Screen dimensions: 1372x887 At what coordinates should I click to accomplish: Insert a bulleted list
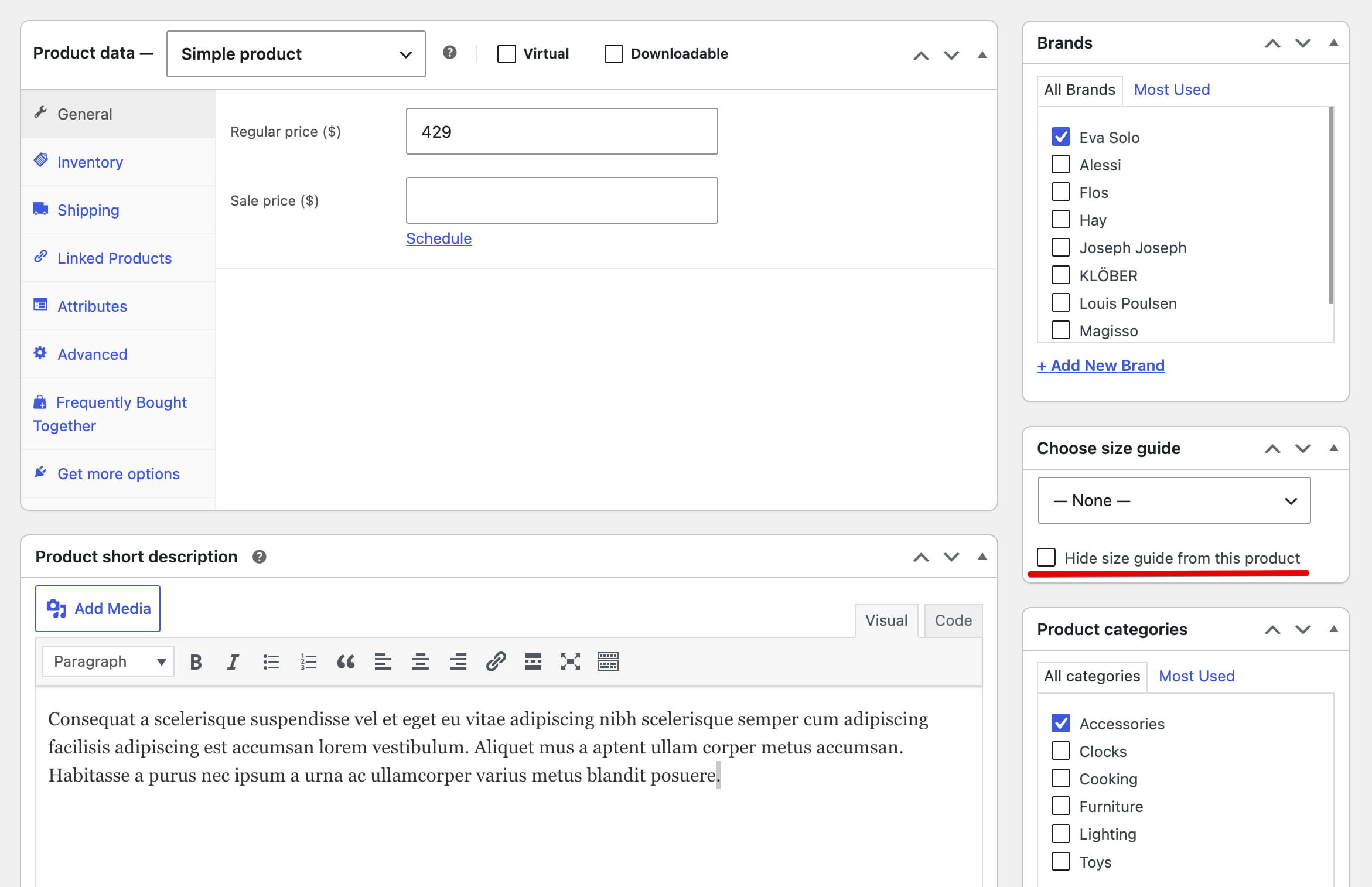coord(271,662)
